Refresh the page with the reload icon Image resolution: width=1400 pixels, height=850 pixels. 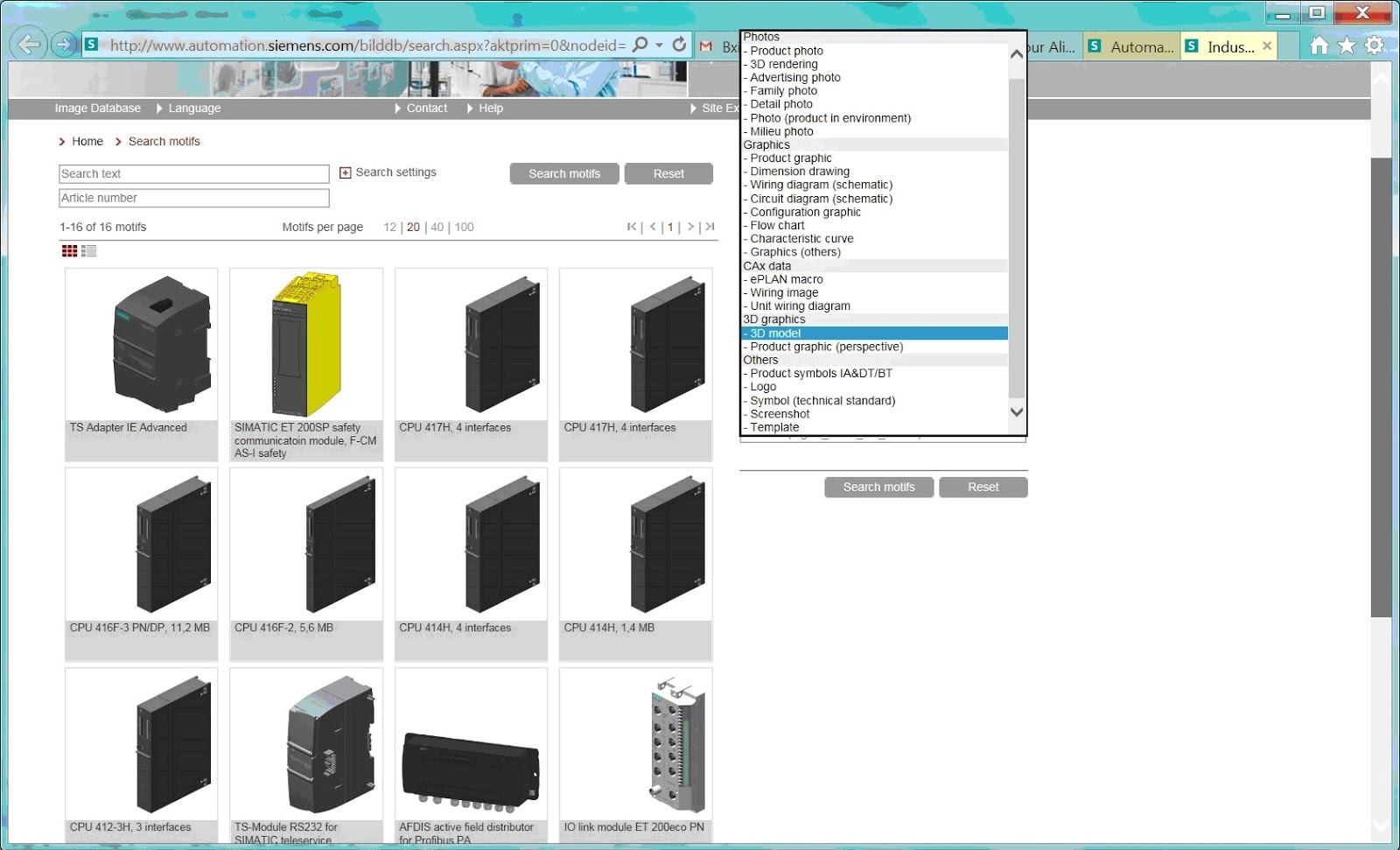(679, 45)
